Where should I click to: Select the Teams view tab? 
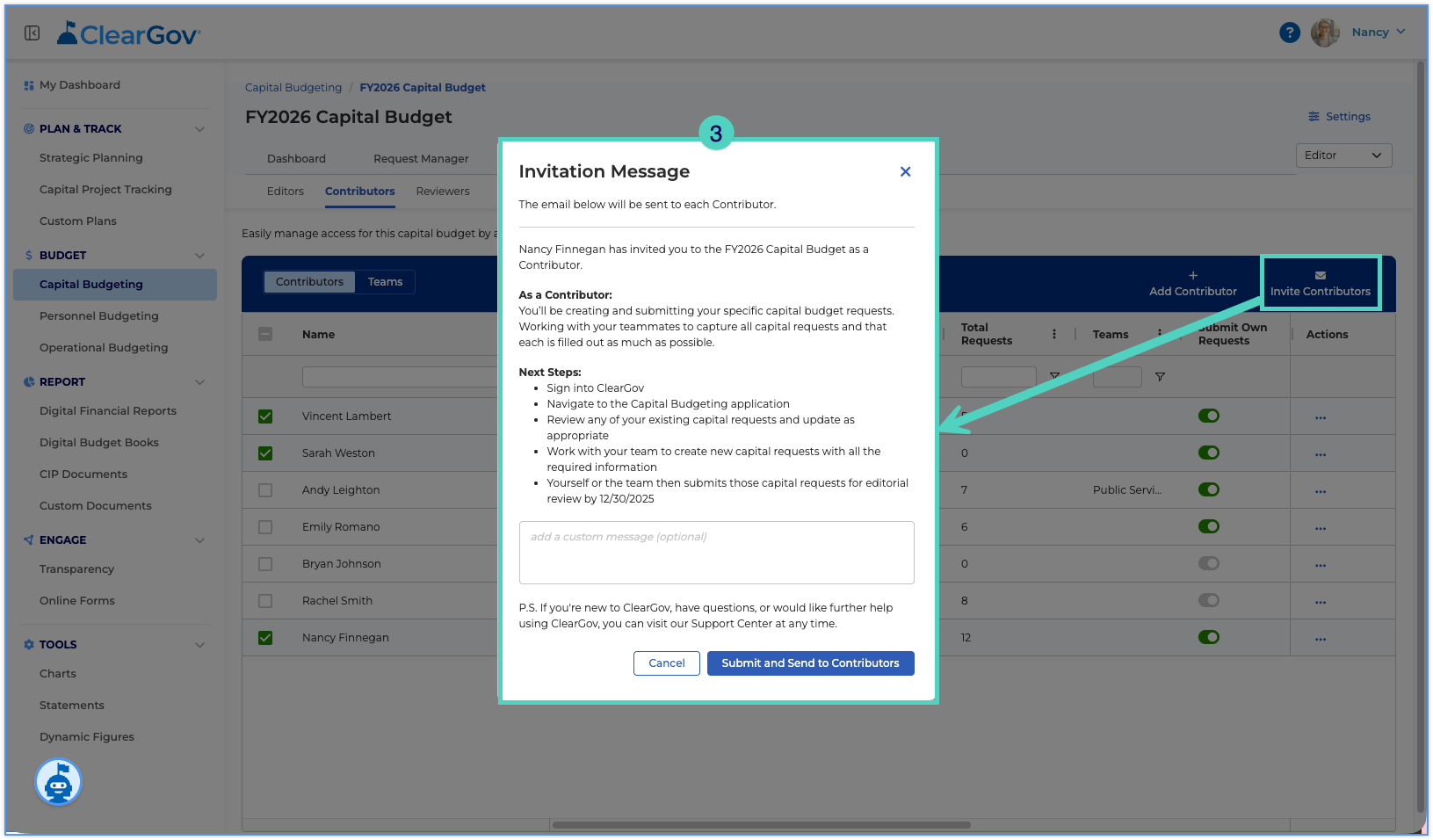click(385, 282)
